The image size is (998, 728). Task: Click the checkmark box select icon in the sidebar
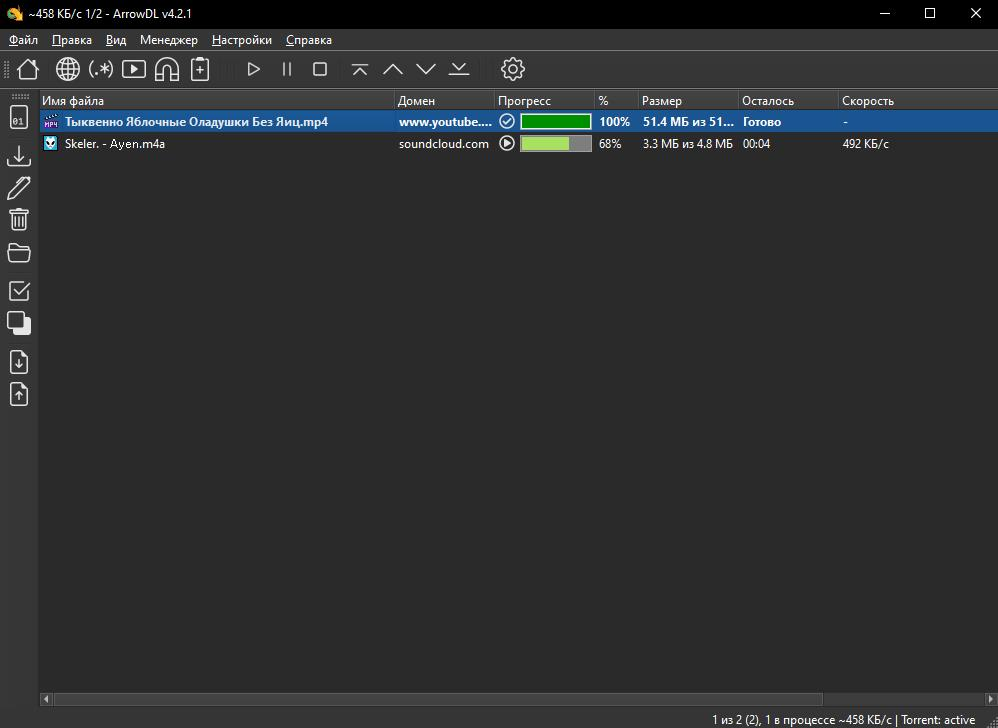[19, 291]
